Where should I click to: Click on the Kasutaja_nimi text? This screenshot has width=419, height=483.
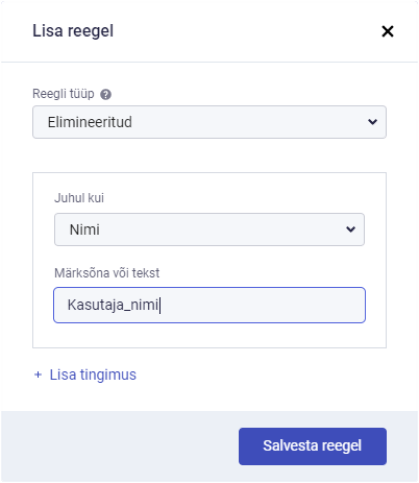coord(113,305)
